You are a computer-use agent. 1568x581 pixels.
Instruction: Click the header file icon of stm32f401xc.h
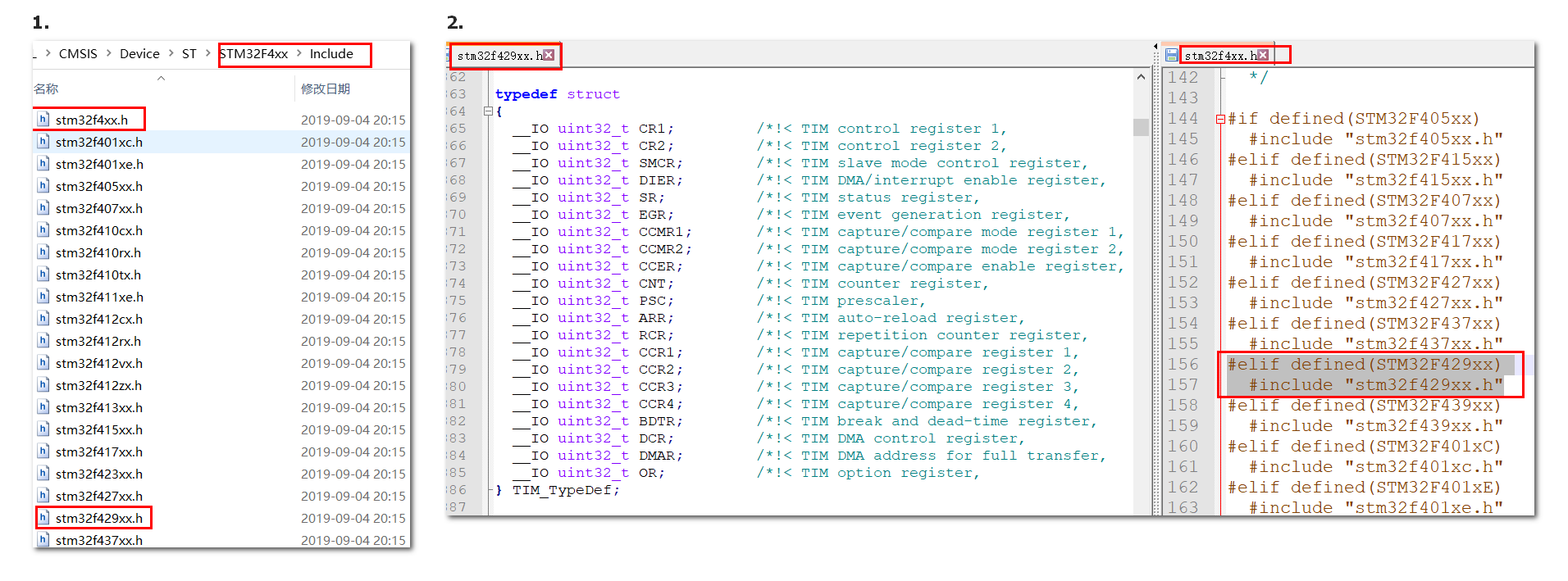pos(43,142)
